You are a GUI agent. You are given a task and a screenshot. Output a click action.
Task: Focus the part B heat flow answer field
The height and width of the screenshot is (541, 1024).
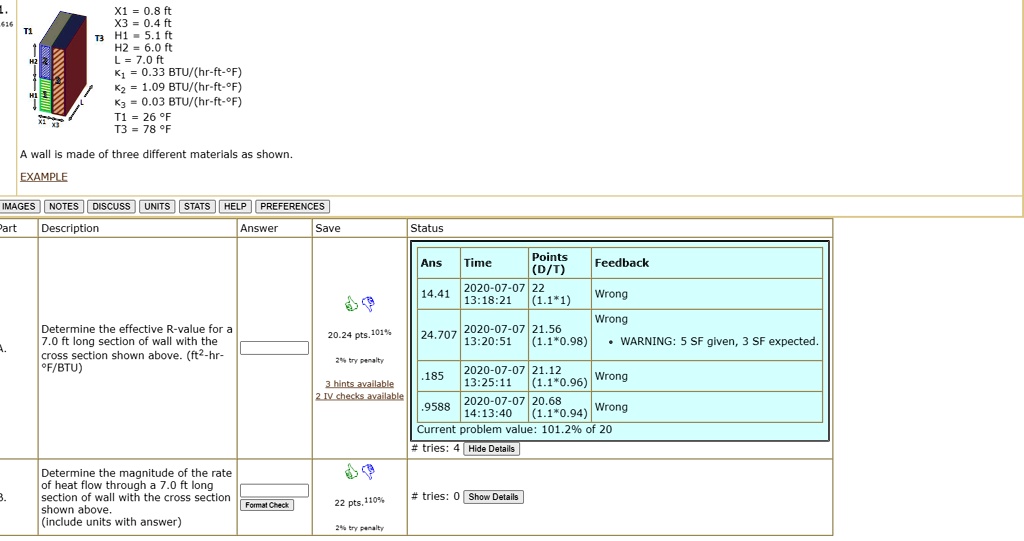pyautogui.click(x=268, y=490)
